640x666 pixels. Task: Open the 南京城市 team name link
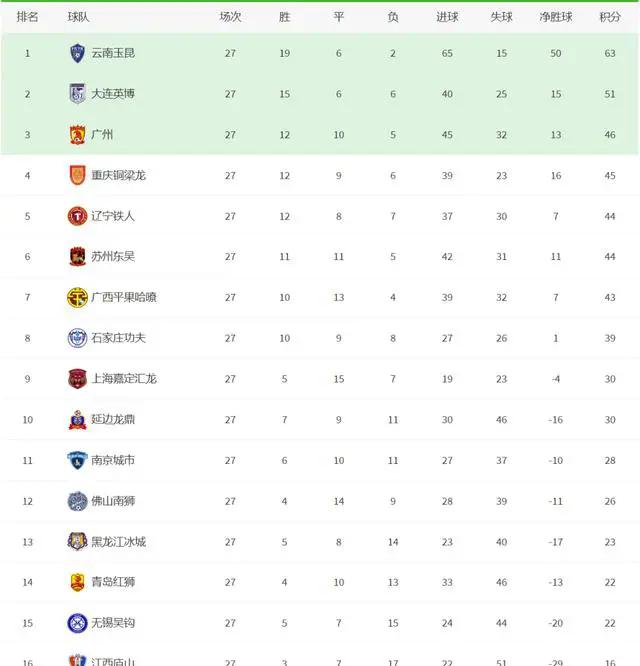coord(113,460)
